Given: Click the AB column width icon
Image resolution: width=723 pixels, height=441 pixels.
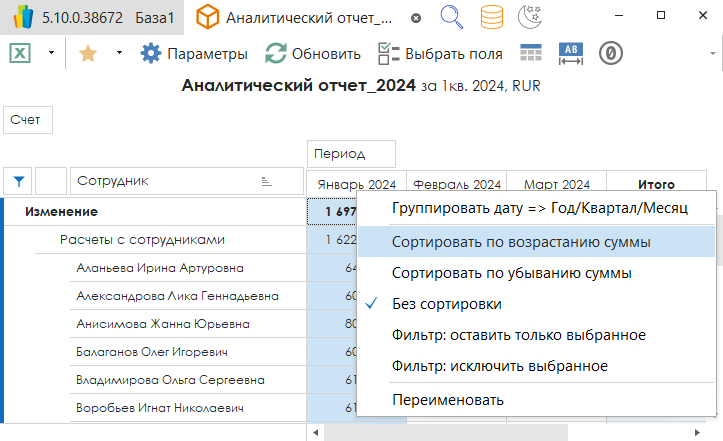Looking at the screenshot, I should pyautogui.click(x=571, y=54).
